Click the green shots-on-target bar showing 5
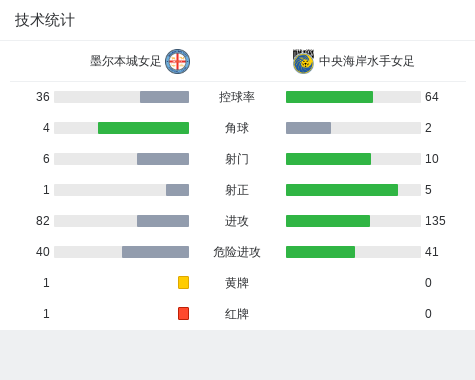475x380 pixels. 342,190
